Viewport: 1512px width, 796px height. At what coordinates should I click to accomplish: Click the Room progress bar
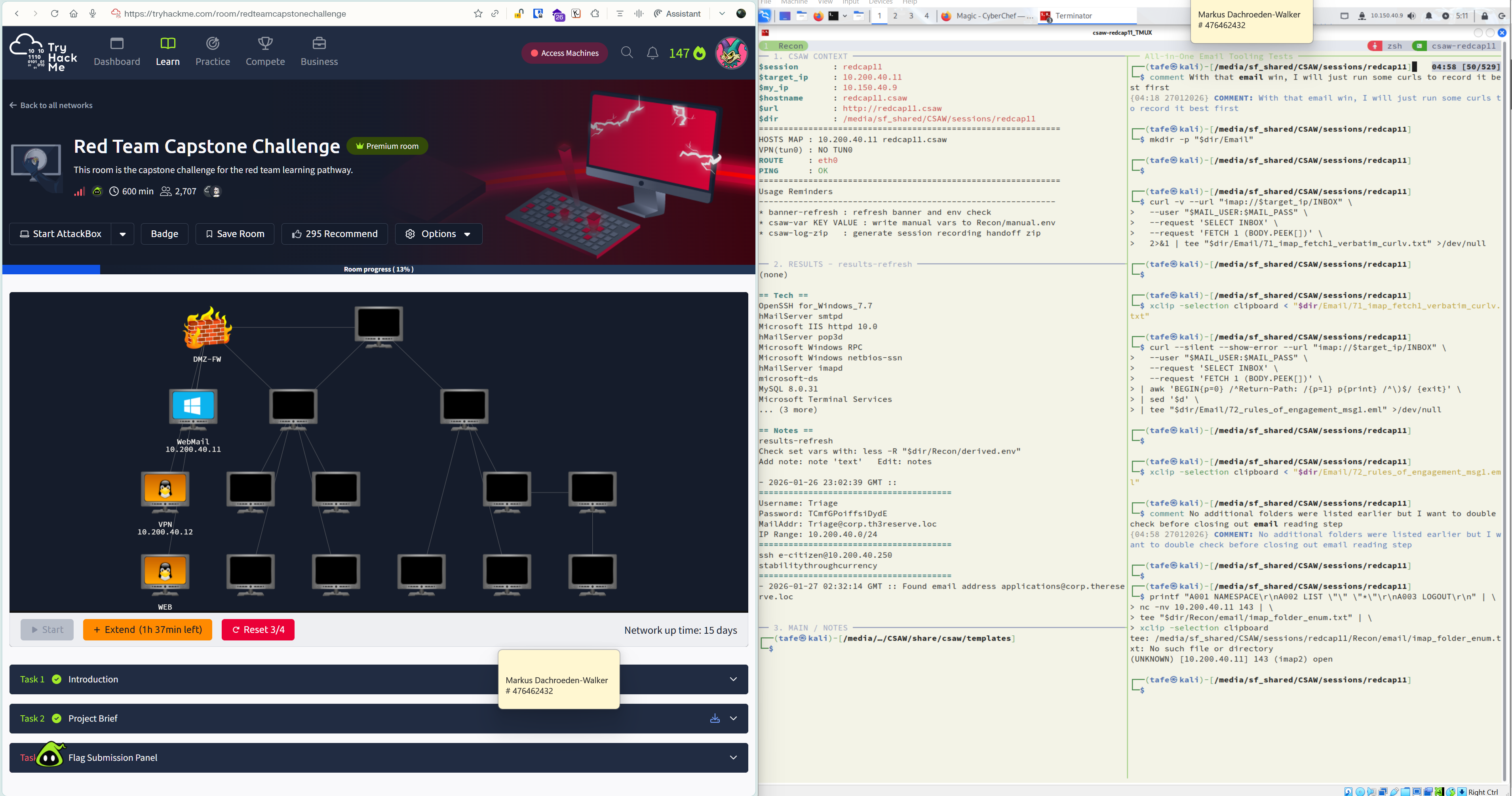[x=378, y=269]
